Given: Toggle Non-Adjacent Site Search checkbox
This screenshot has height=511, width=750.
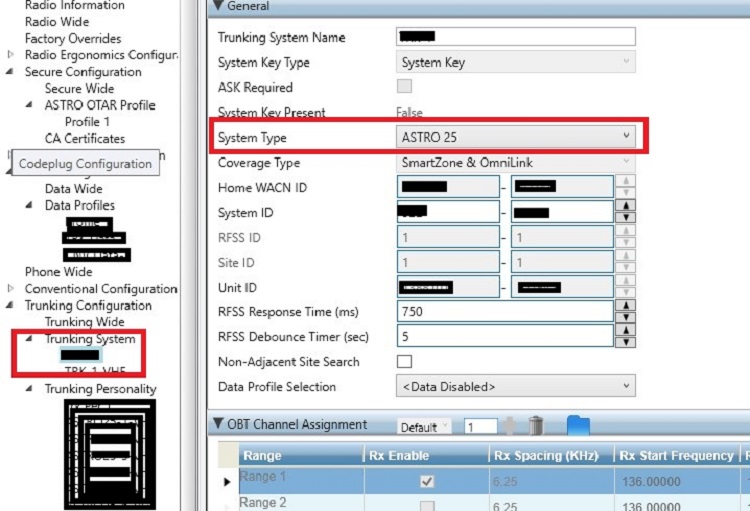Looking at the screenshot, I should click(x=405, y=361).
